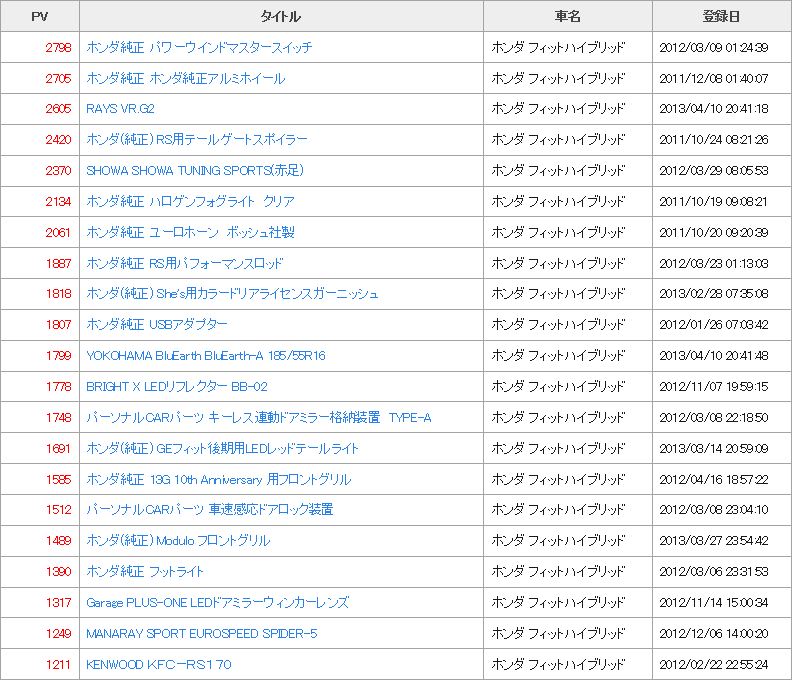Select date 2011/10/19 09:08:21
Image resolution: width=792 pixels, height=680 pixels.
714,202
